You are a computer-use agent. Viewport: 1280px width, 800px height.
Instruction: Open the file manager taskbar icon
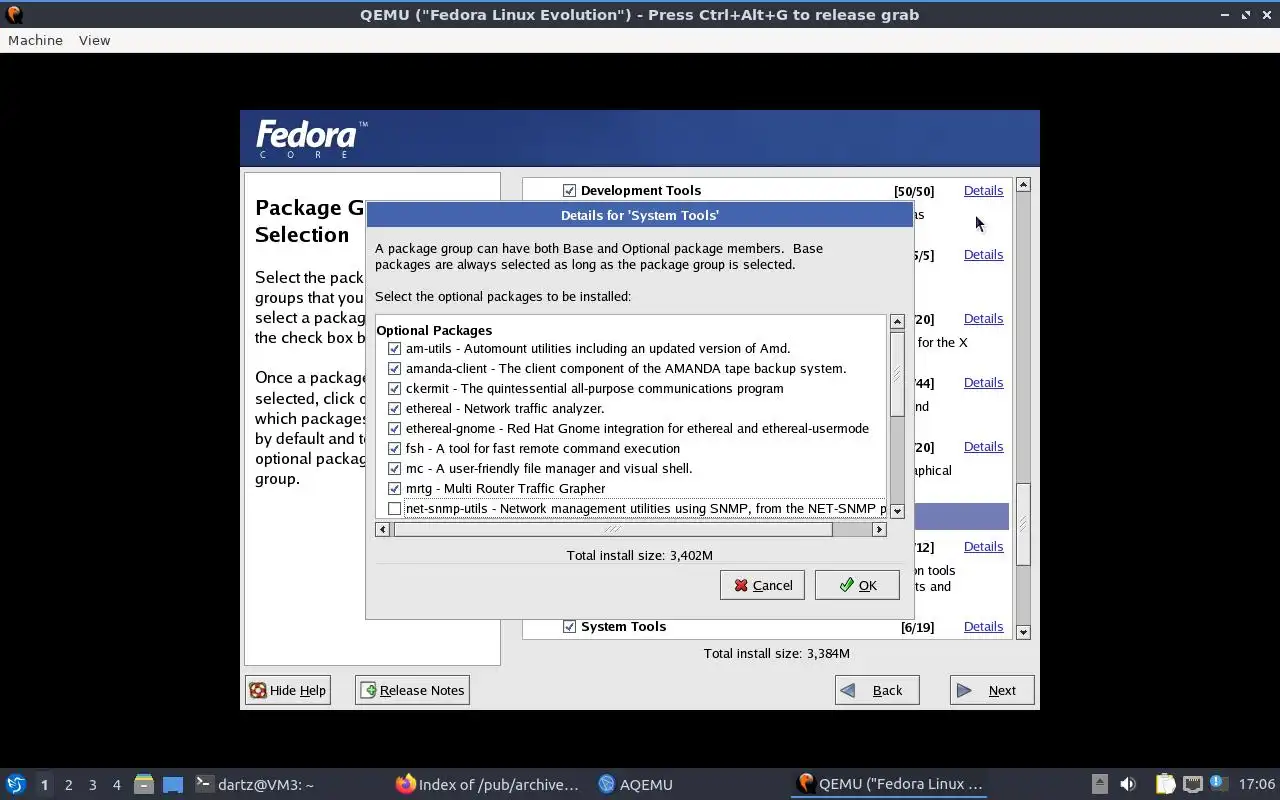point(143,784)
